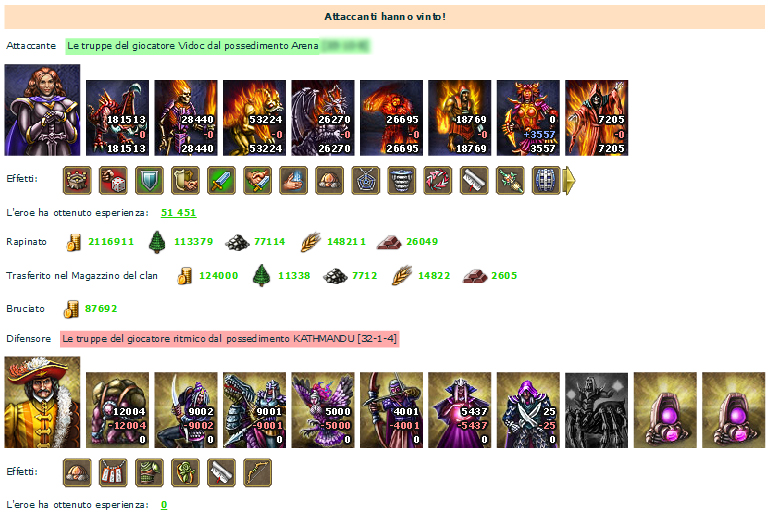Click the defender ritmico KATHMANDU label
The width and height of the screenshot is (768, 516).
coord(230,339)
